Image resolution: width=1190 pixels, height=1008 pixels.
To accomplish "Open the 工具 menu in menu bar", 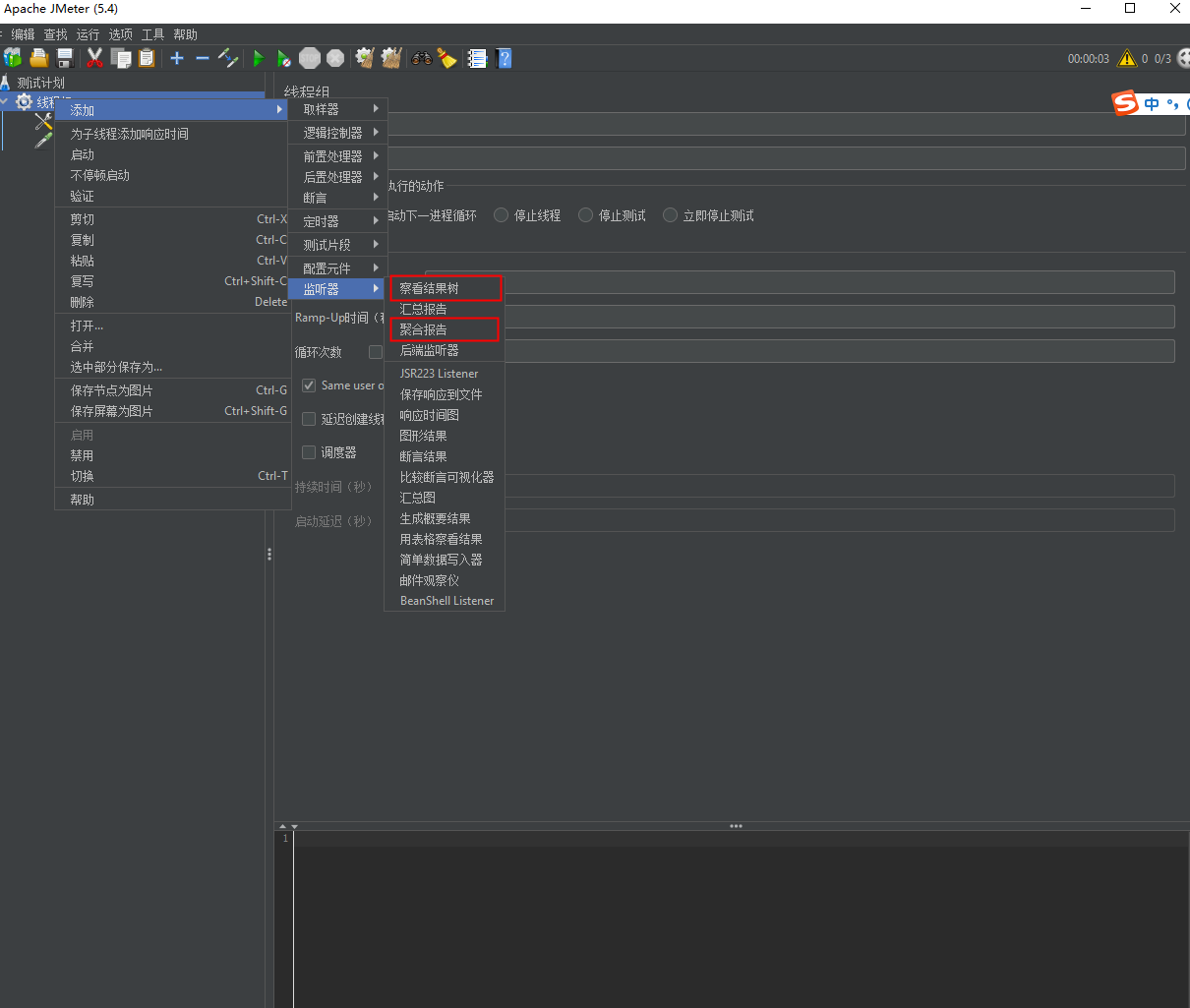I will (x=152, y=34).
